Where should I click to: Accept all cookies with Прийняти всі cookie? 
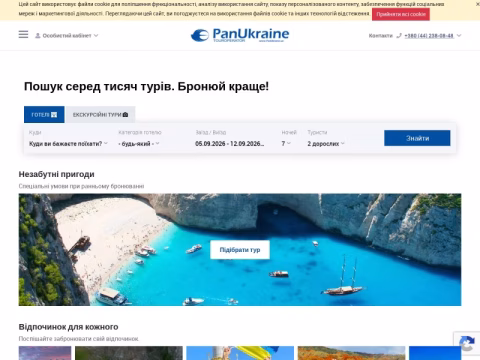tap(401, 14)
